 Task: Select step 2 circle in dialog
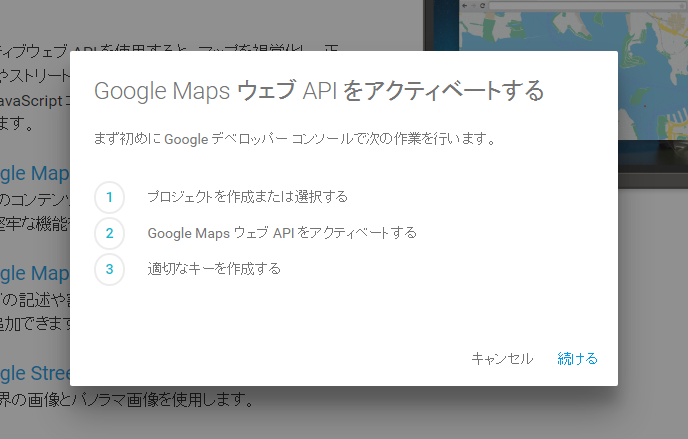tap(109, 233)
